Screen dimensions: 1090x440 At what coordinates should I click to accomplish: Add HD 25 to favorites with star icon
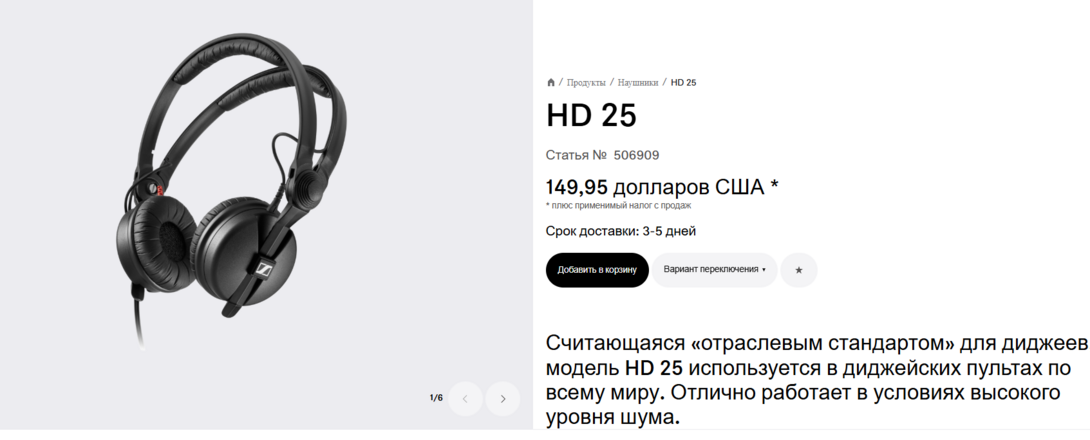pos(799,270)
